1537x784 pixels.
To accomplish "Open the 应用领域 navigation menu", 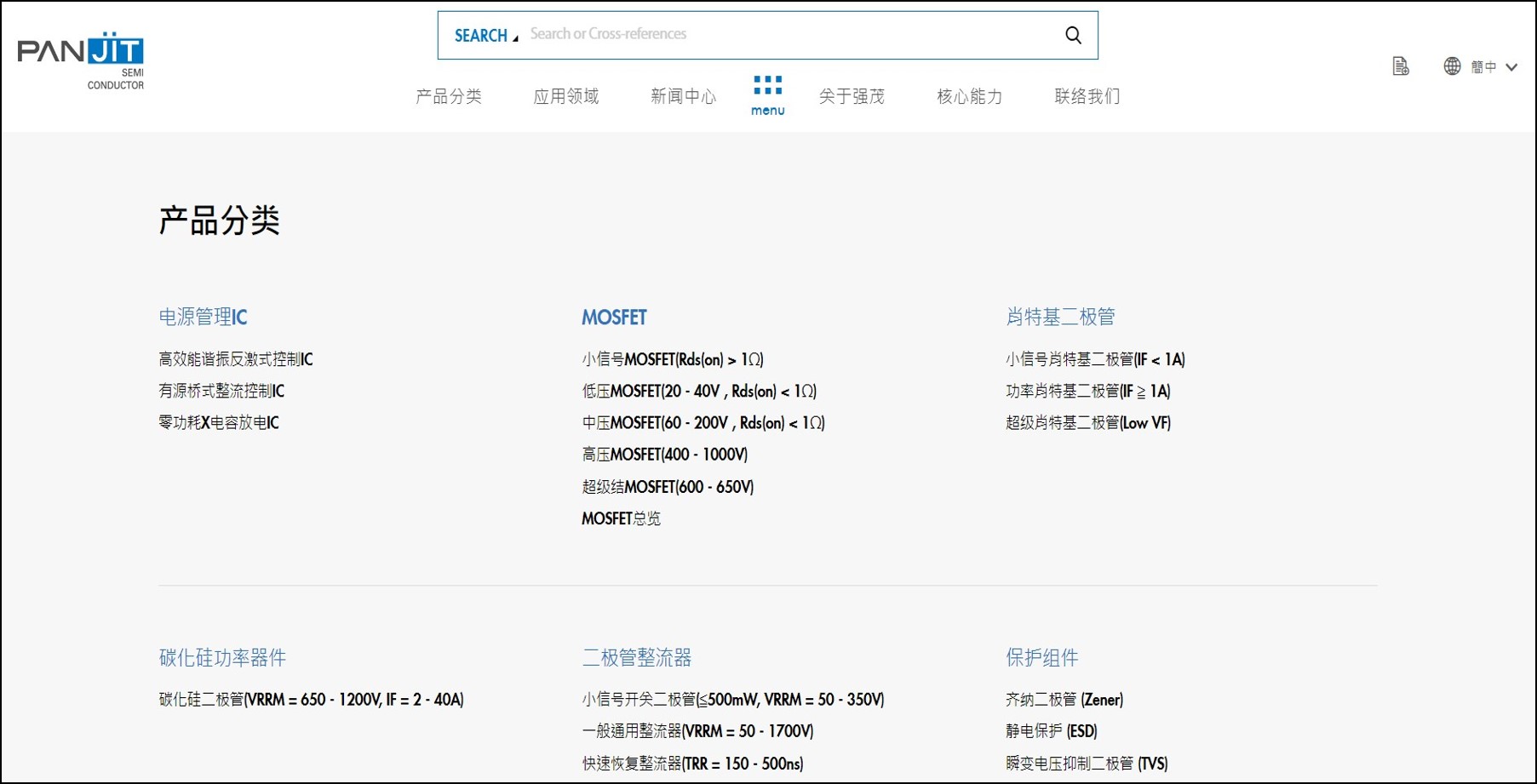I will tap(566, 96).
